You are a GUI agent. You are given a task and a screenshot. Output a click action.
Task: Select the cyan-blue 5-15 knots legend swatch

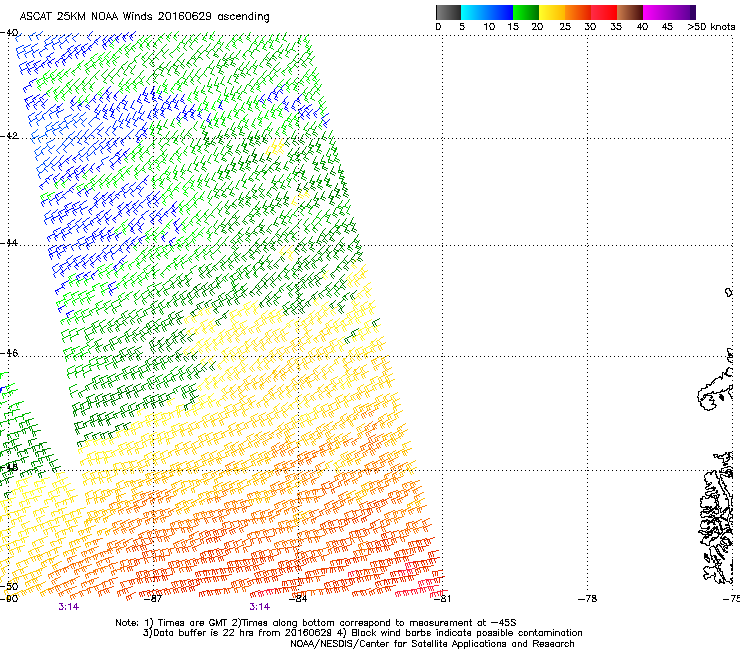(487, 12)
